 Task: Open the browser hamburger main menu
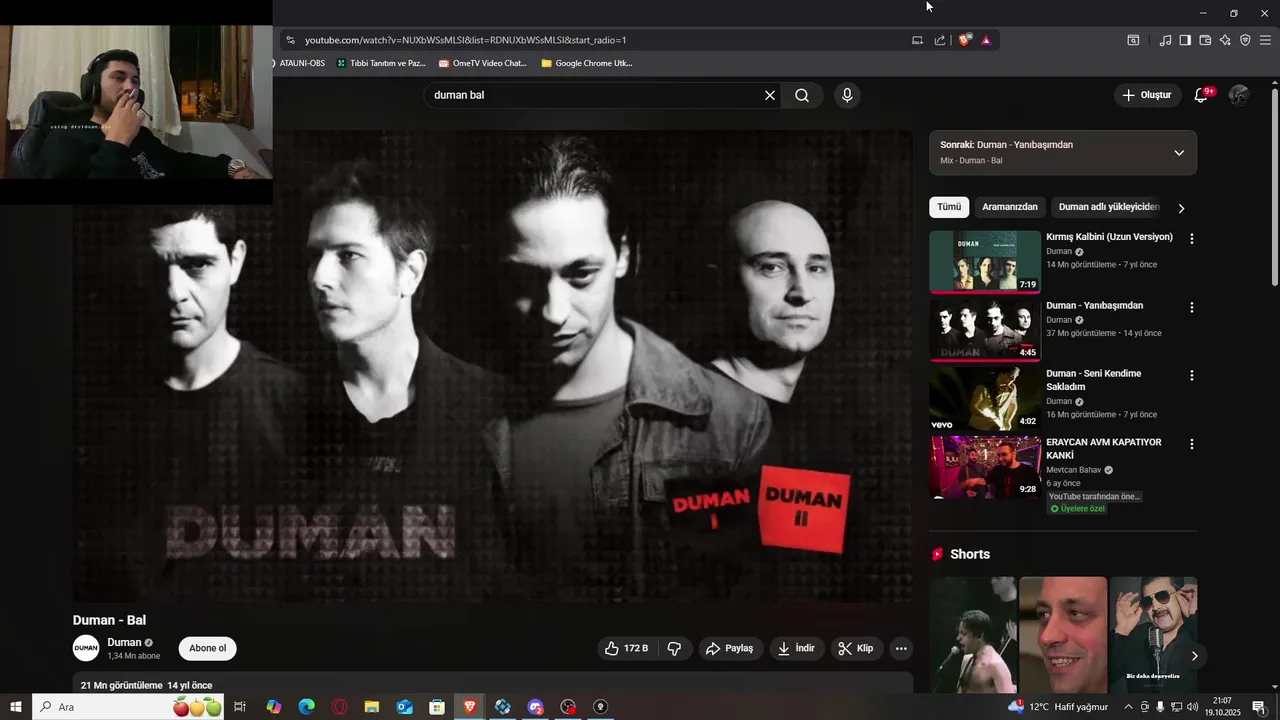point(1265,40)
